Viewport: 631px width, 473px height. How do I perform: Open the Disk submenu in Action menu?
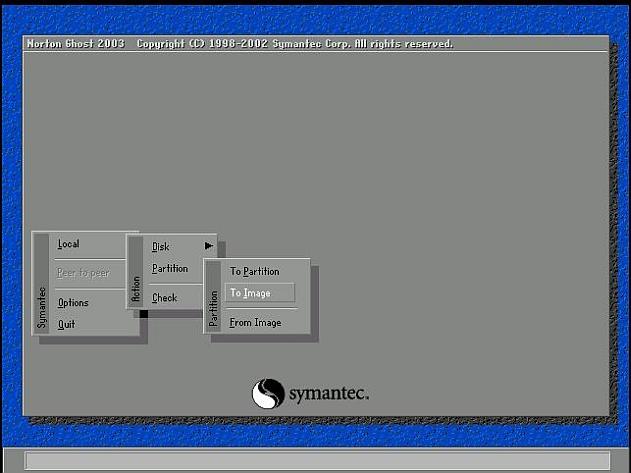[x=161, y=246]
